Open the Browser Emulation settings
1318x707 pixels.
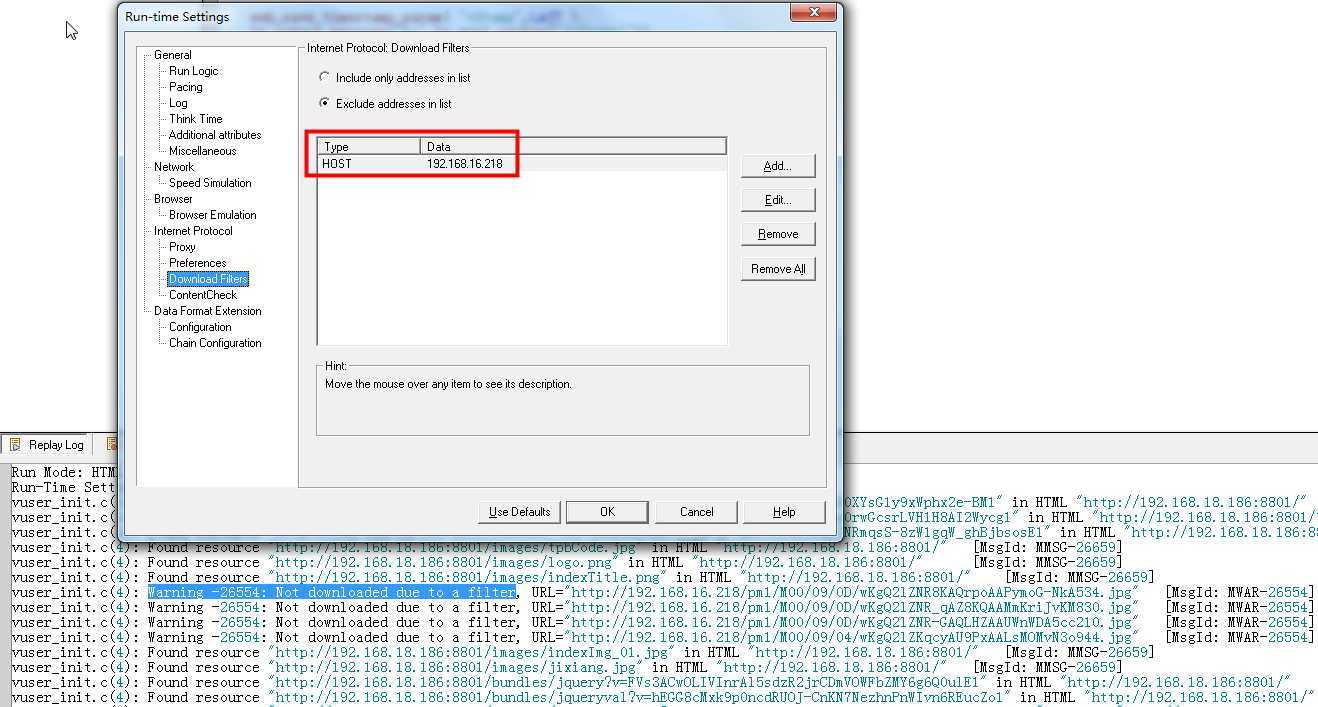pyautogui.click(x=212, y=215)
